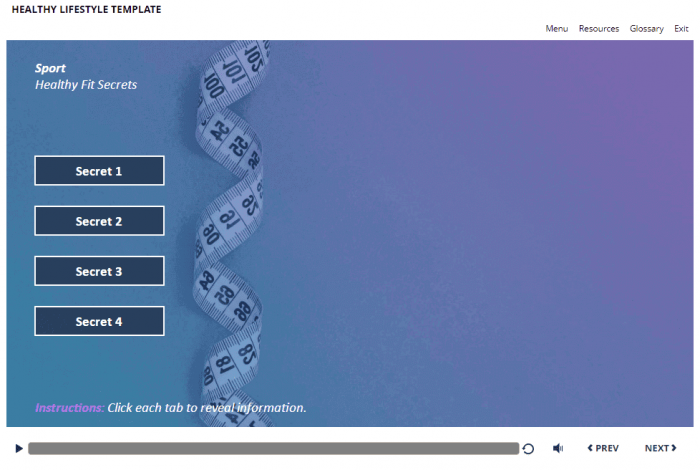Open the Secret 1 tab
The image size is (700, 470).
point(99,171)
